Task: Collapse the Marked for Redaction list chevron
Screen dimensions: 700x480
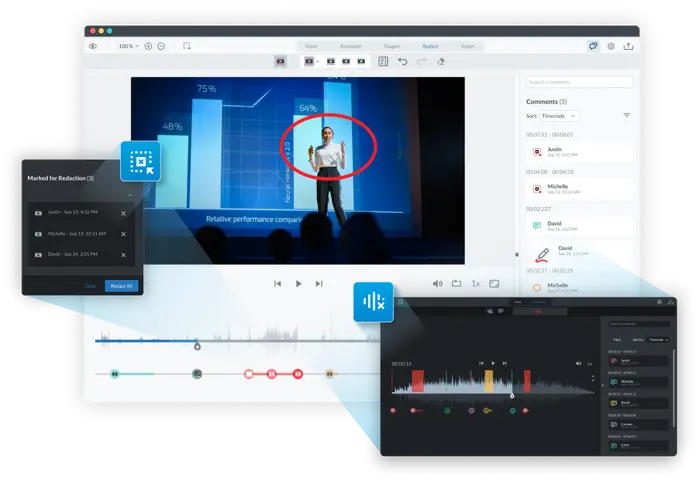Action: pos(130,195)
